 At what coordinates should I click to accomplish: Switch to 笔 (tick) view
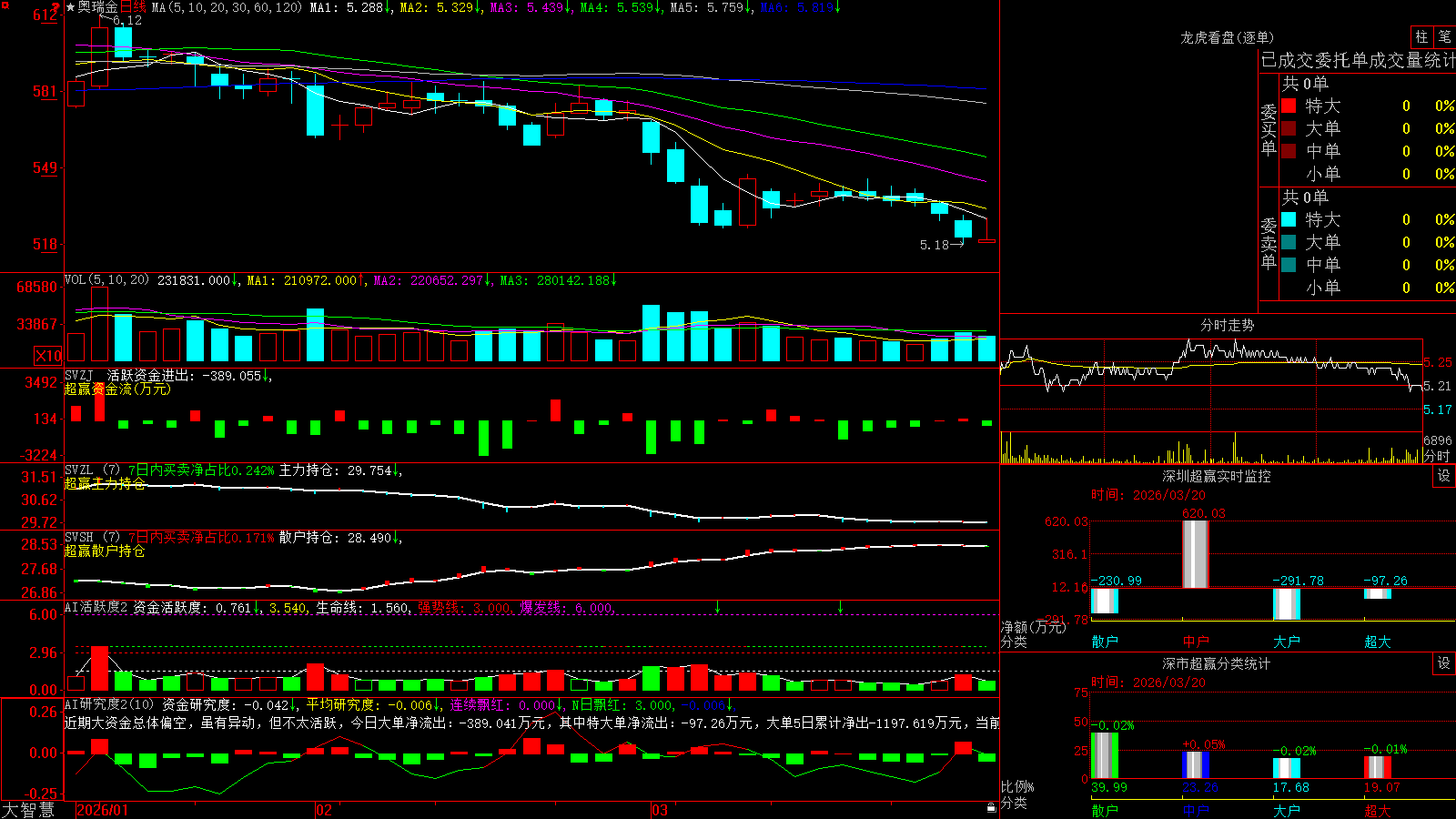[x=1444, y=36]
